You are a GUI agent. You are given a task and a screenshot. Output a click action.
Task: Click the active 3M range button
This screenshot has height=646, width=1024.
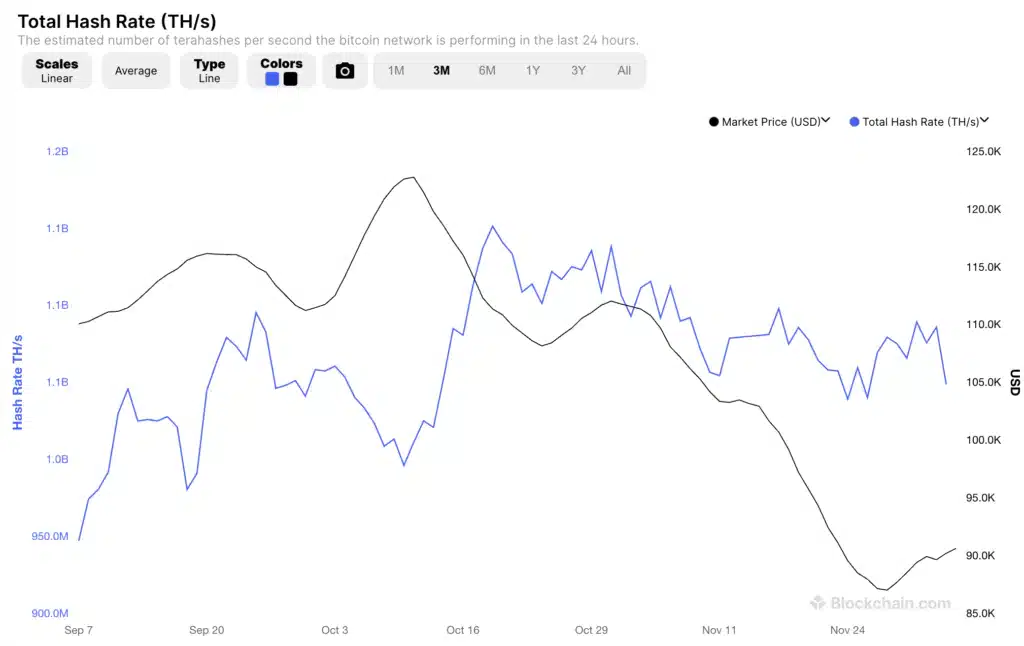(441, 71)
